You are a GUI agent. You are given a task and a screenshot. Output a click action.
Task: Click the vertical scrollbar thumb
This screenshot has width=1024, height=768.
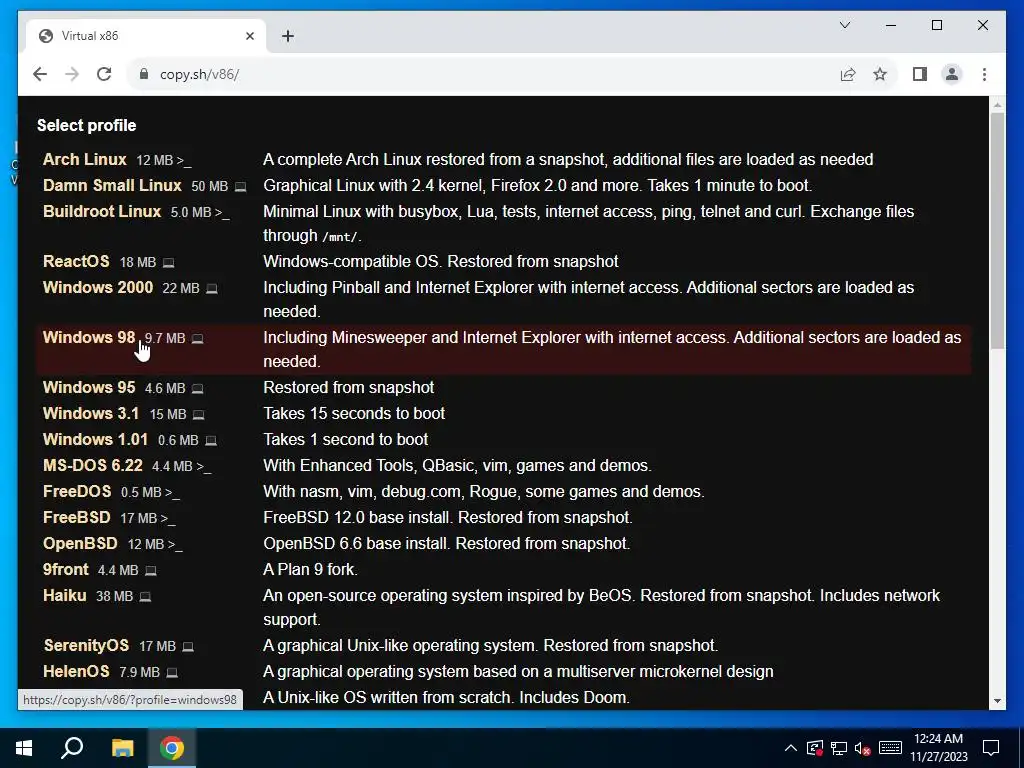click(997, 231)
